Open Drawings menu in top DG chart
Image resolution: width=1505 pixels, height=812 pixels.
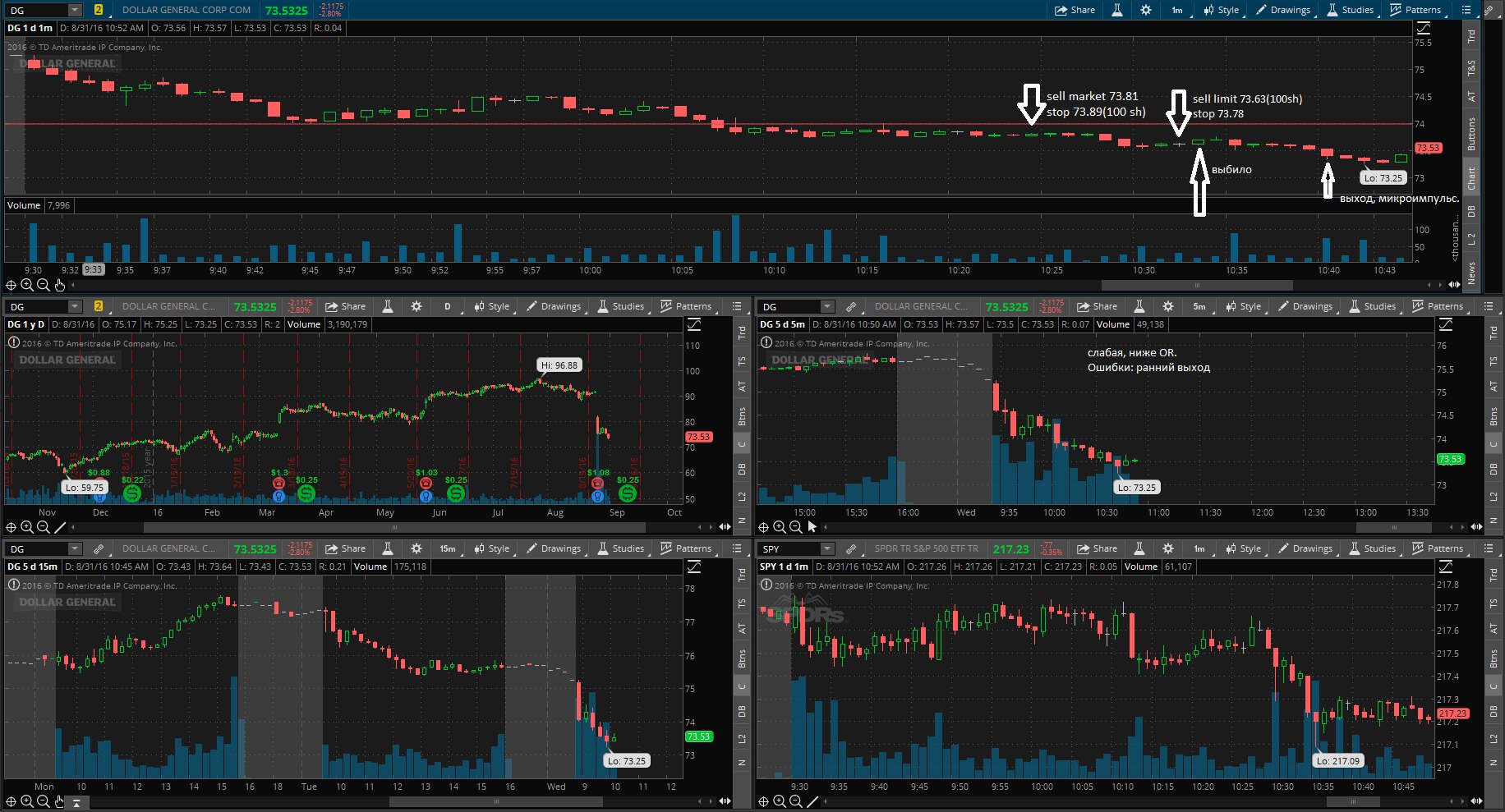pyautogui.click(x=1283, y=10)
